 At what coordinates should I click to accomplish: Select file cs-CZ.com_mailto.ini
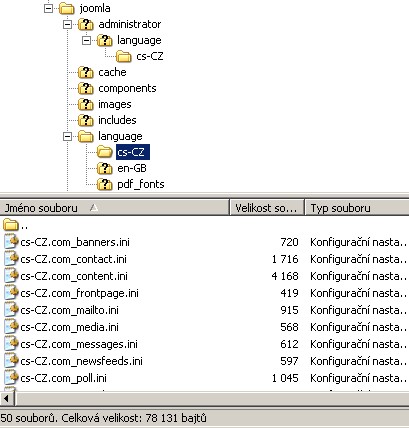click(69, 310)
